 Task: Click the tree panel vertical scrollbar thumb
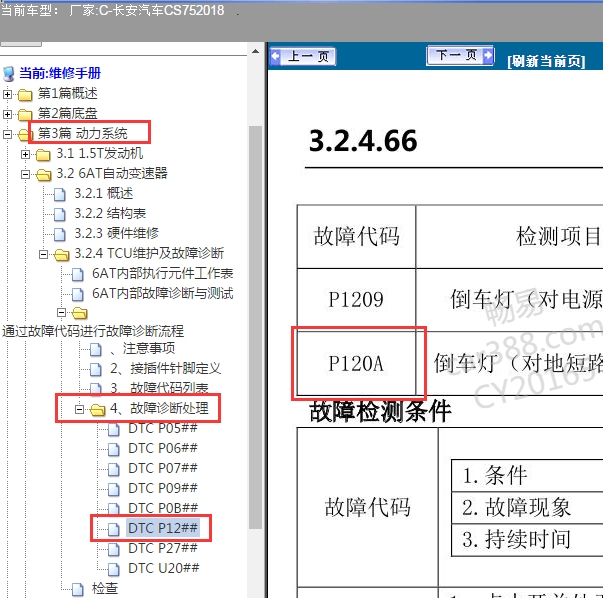click(x=255, y=327)
